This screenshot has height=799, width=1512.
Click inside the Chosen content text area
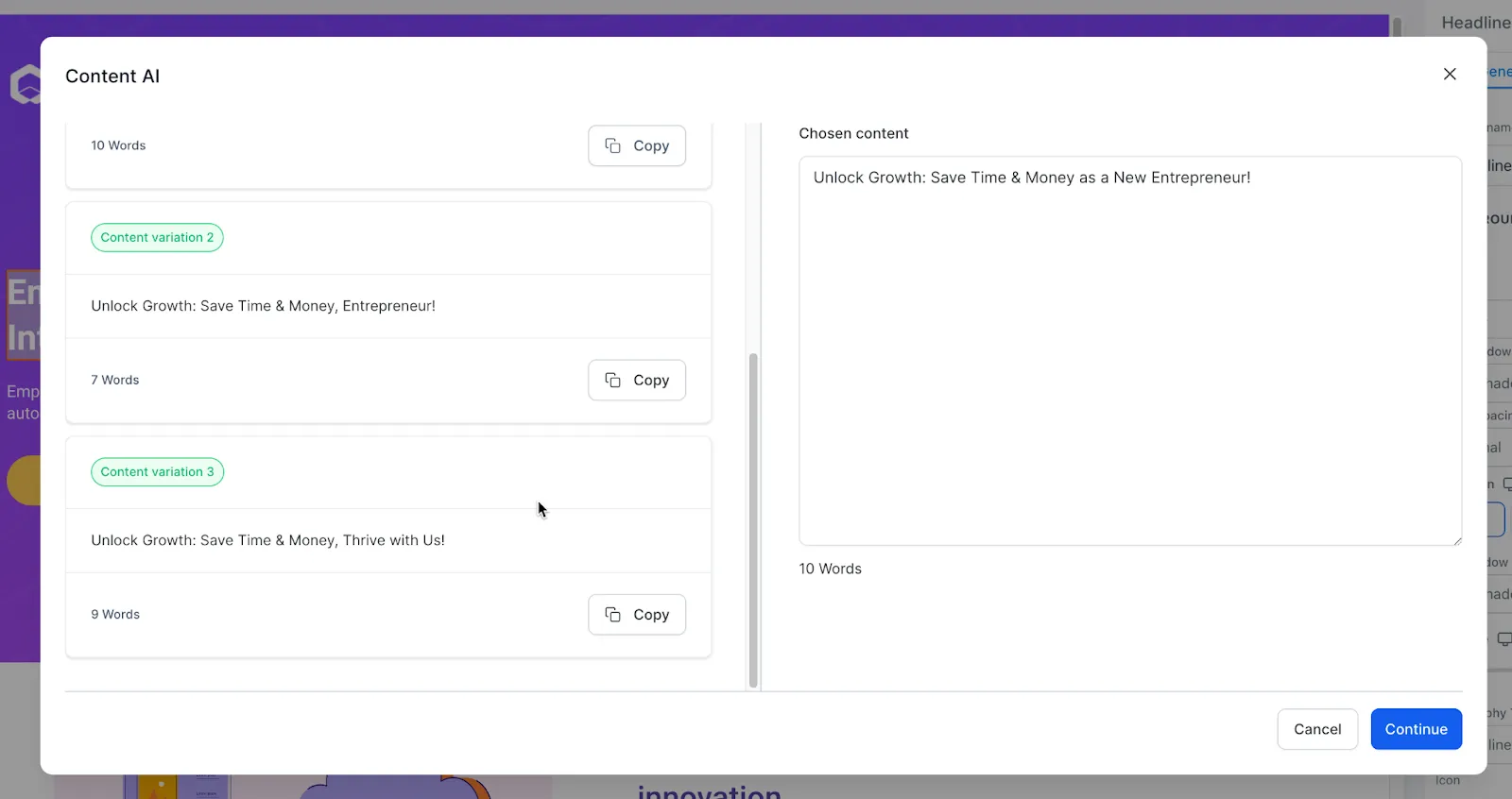pyautogui.click(x=1130, y=350)
